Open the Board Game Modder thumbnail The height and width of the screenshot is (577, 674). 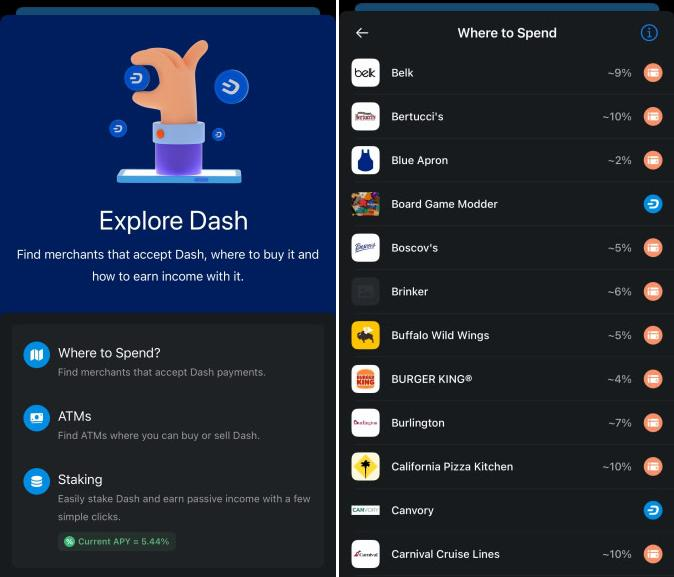pos(365,204)
